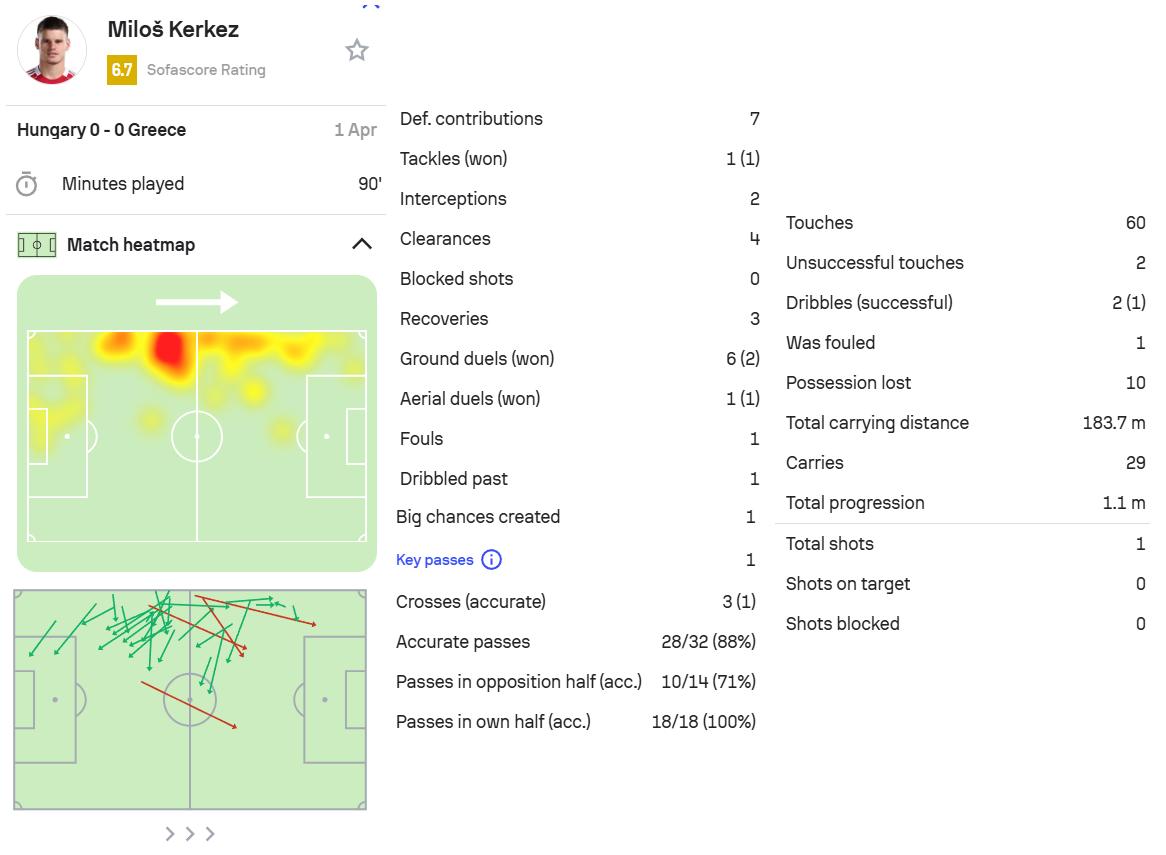This screenshot has width=1166, height=855.
Task: Click the favorite star icon
Action: (357, 50)
